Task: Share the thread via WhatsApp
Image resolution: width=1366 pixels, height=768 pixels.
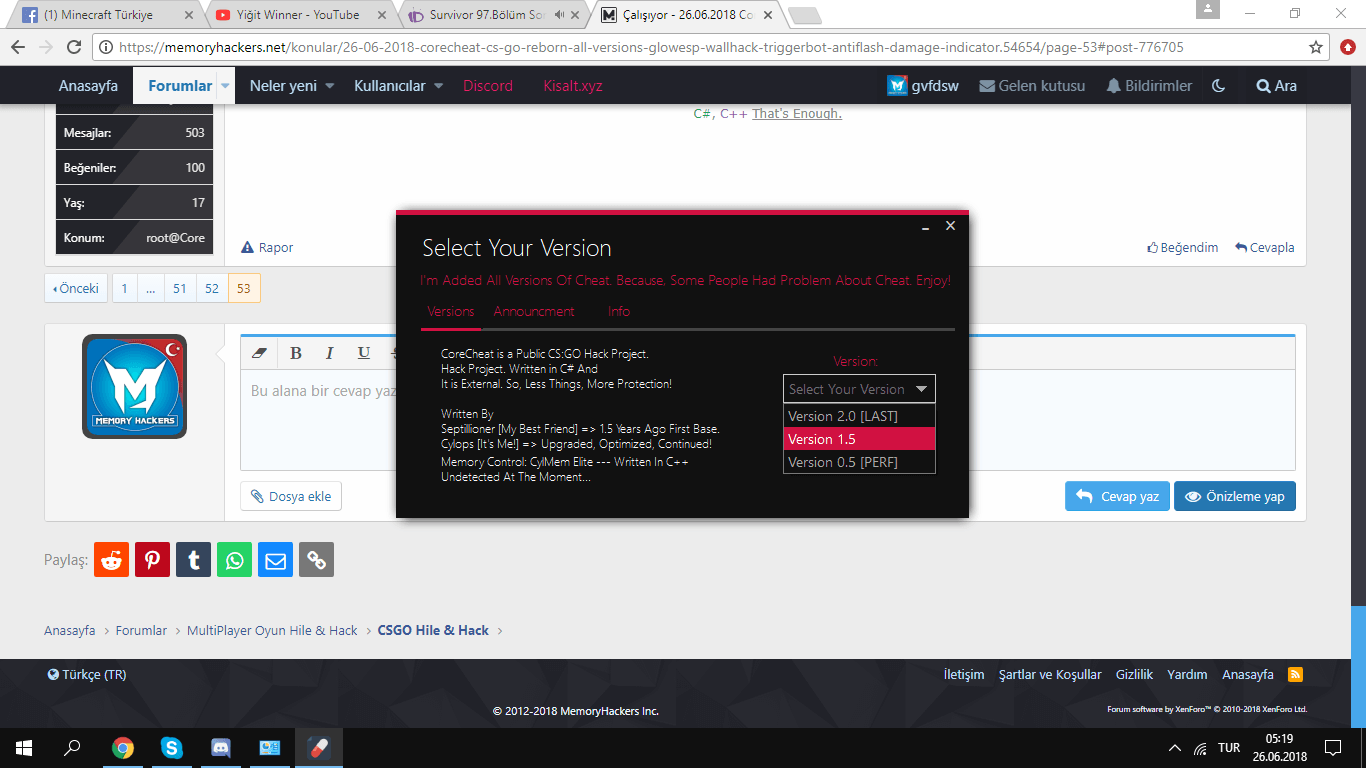Action: (234, 560)
